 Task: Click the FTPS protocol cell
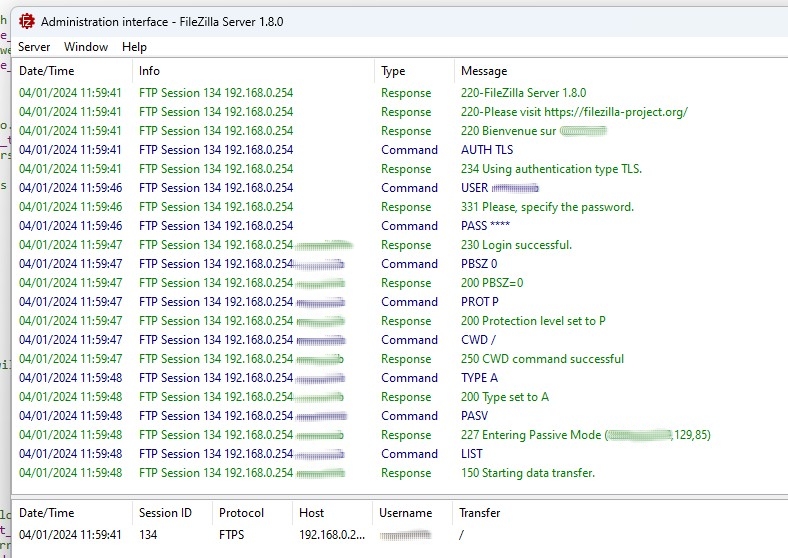(x=231, y=535)
